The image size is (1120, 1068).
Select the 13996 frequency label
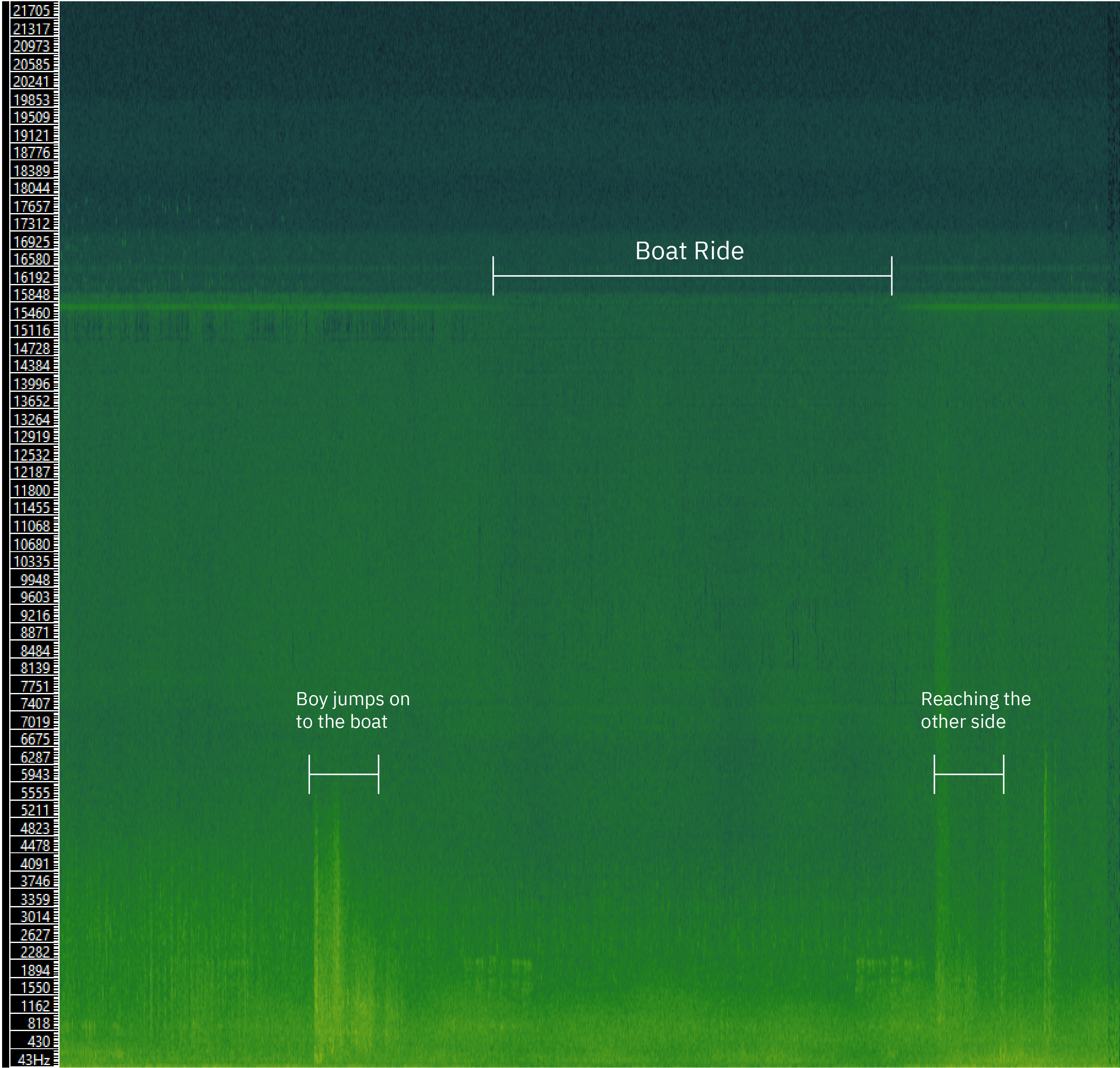point(32,384)
